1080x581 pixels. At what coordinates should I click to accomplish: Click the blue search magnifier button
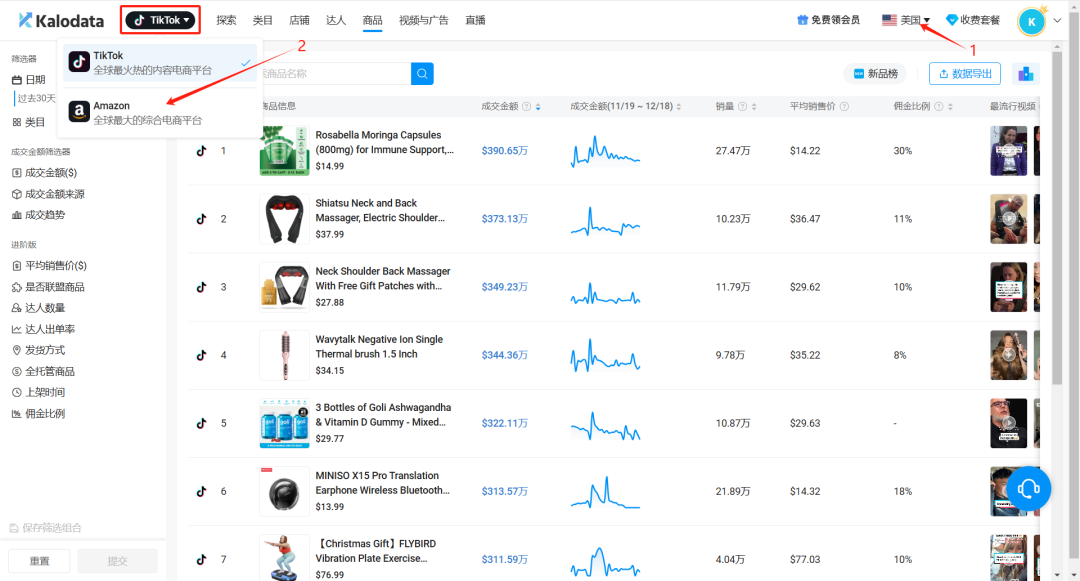[423, 74]
